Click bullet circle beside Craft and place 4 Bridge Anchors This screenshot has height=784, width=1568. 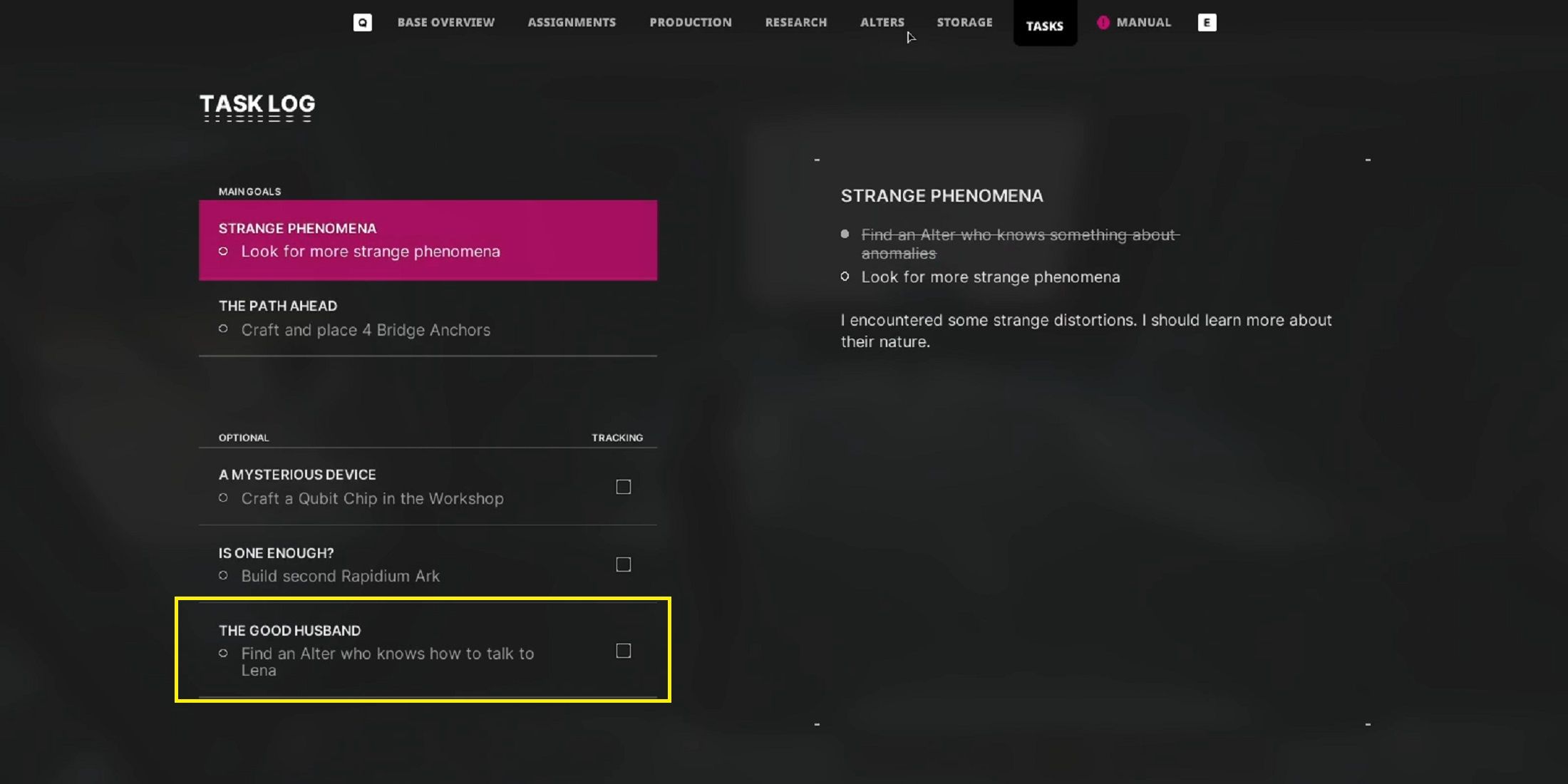pos(223,329)
